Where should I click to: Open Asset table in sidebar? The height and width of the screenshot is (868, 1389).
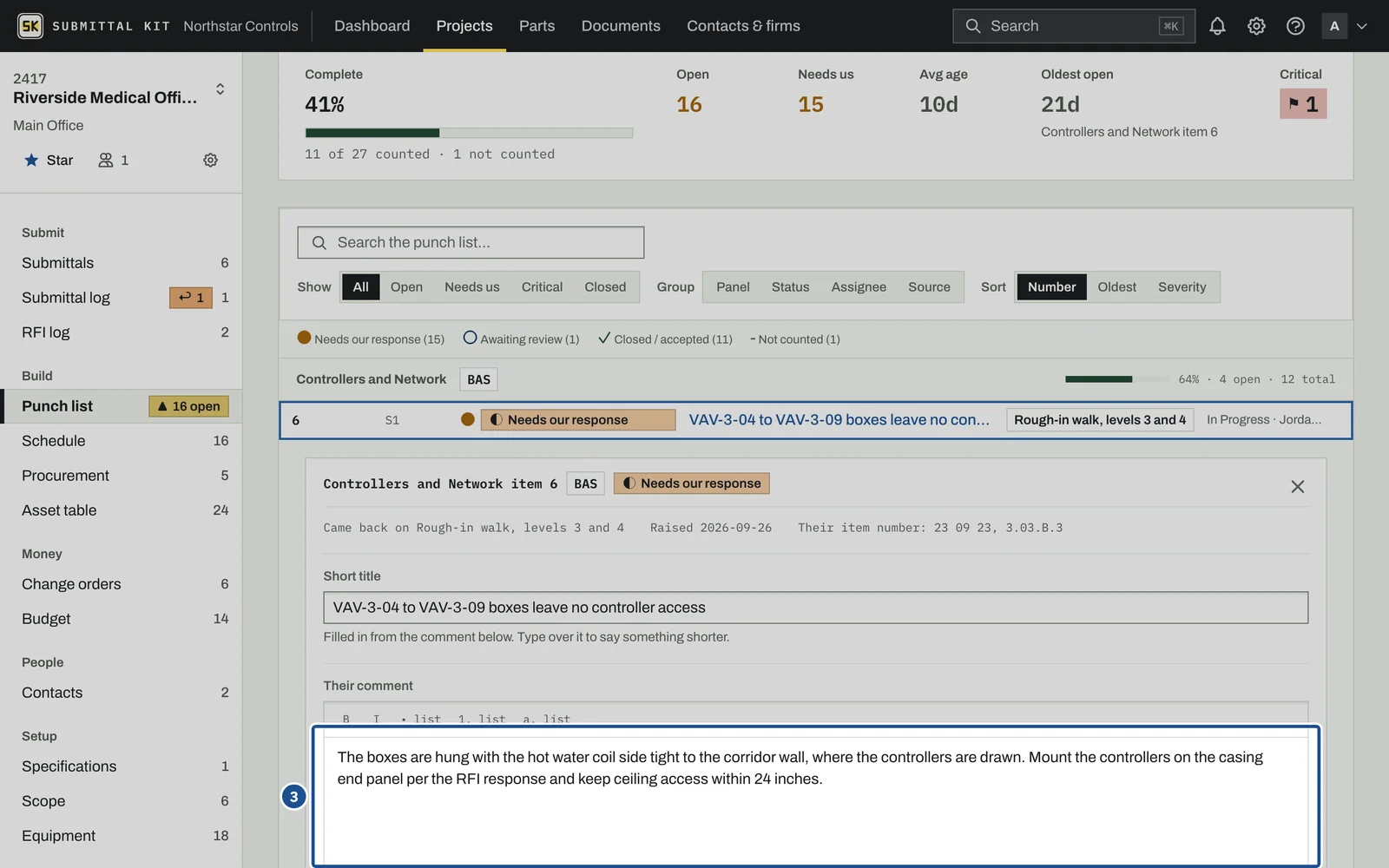click(122, 510)
